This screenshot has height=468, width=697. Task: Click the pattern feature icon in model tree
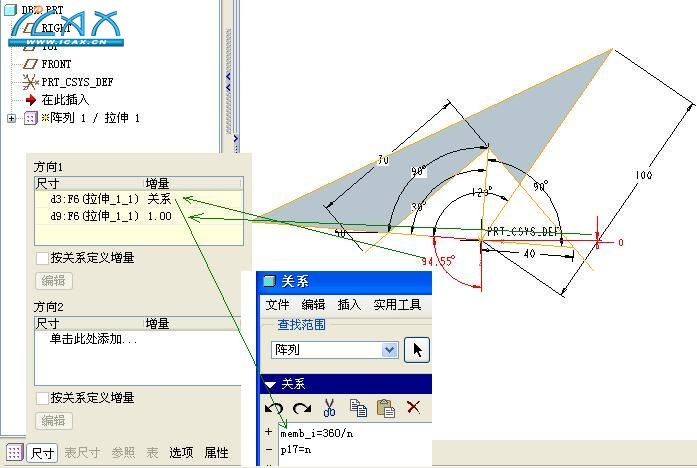tap(30, 118)
